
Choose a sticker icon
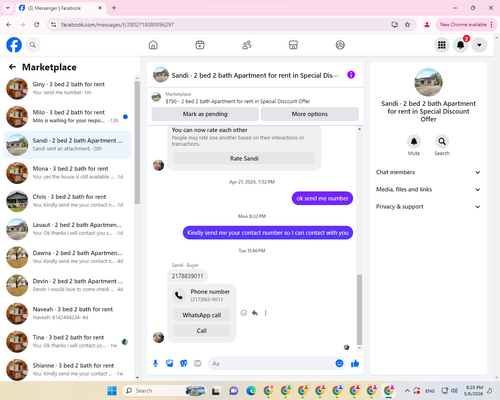click(x=184, y=363)
